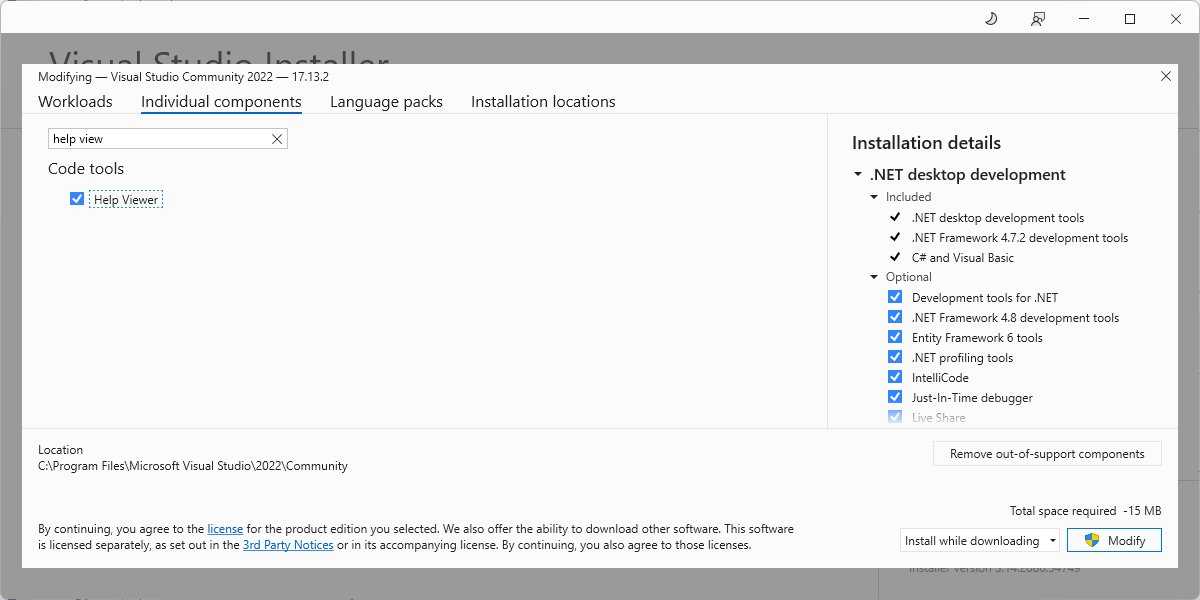This screenshot has width=1200, height=600.
Task: Click inside the component search field
Action: (160, 138)
